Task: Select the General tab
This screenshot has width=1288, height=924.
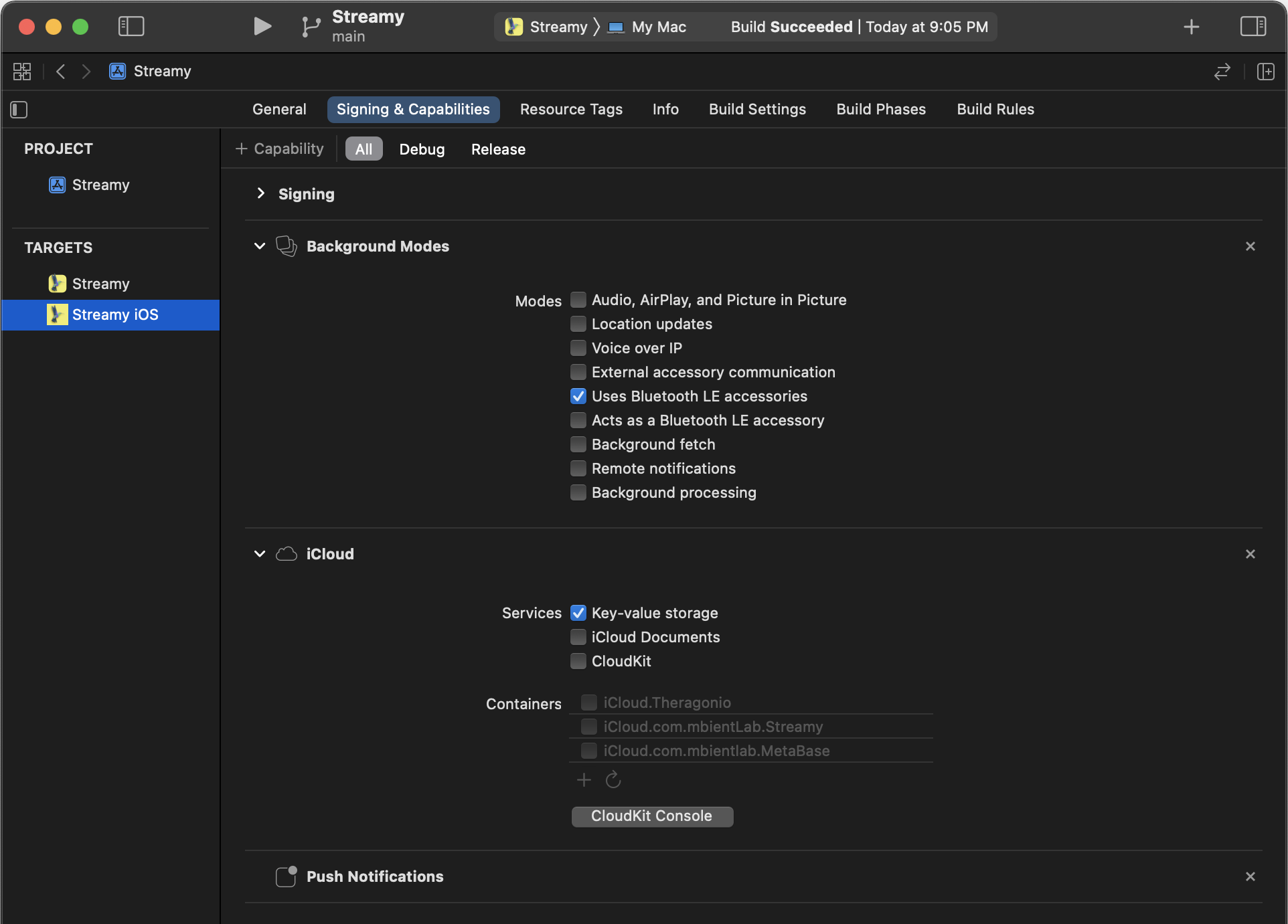Action: coord(279,108)
